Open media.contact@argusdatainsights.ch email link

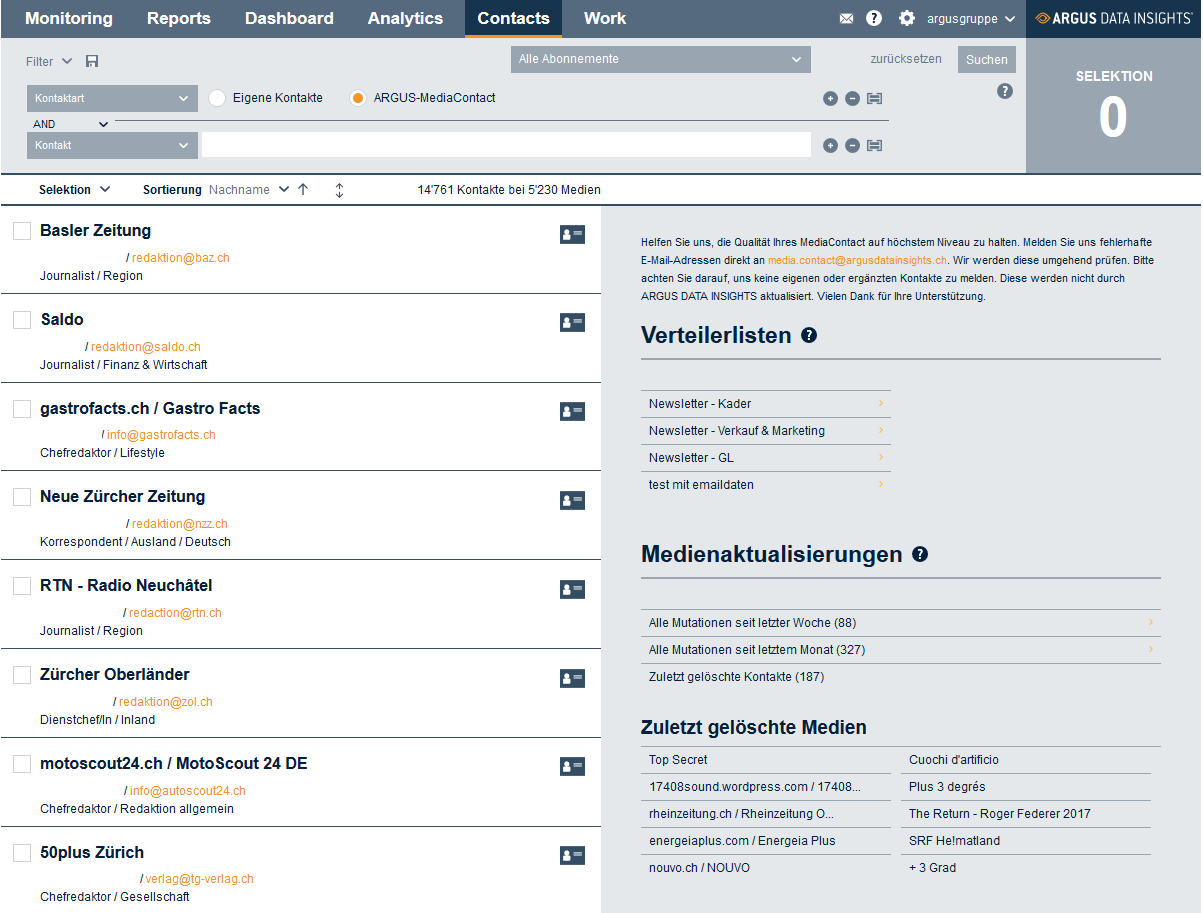pos(857,260)
